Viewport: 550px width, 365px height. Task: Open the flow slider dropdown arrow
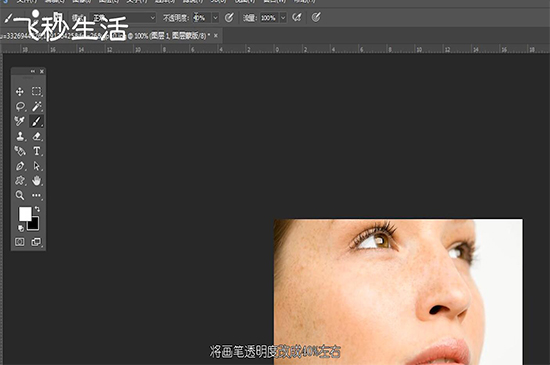coord(283,18)
